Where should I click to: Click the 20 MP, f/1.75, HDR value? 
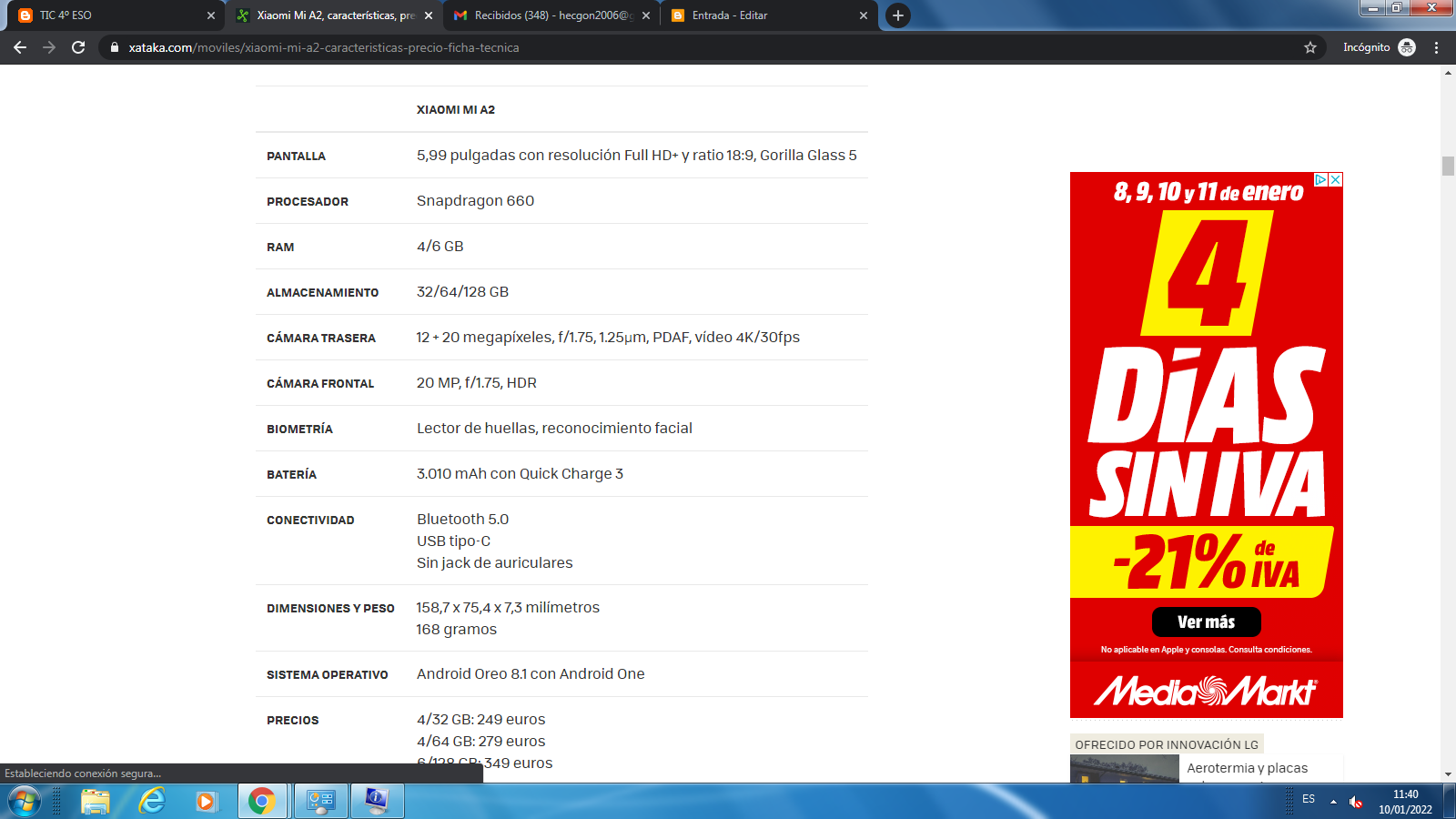tap(477, 382)
